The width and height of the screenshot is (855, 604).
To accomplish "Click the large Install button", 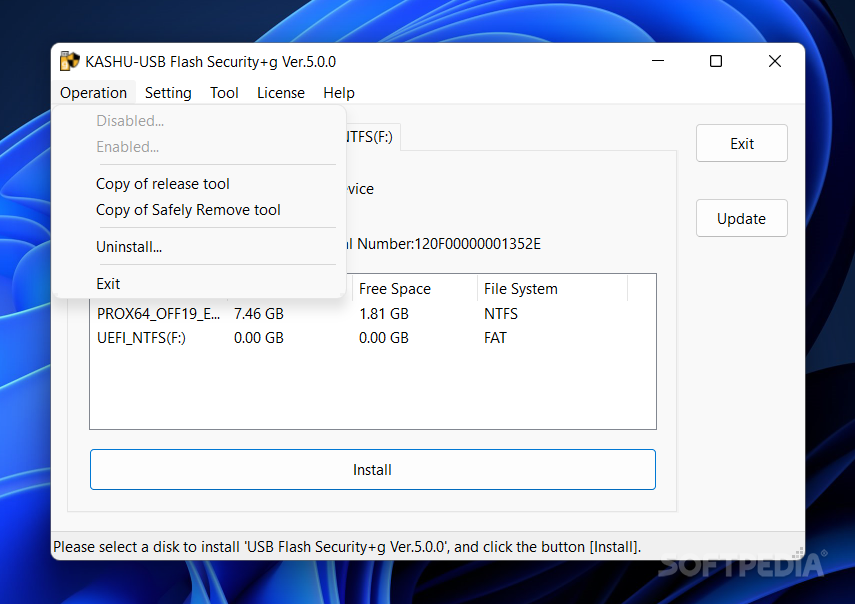I will click(x=372, y=469).
